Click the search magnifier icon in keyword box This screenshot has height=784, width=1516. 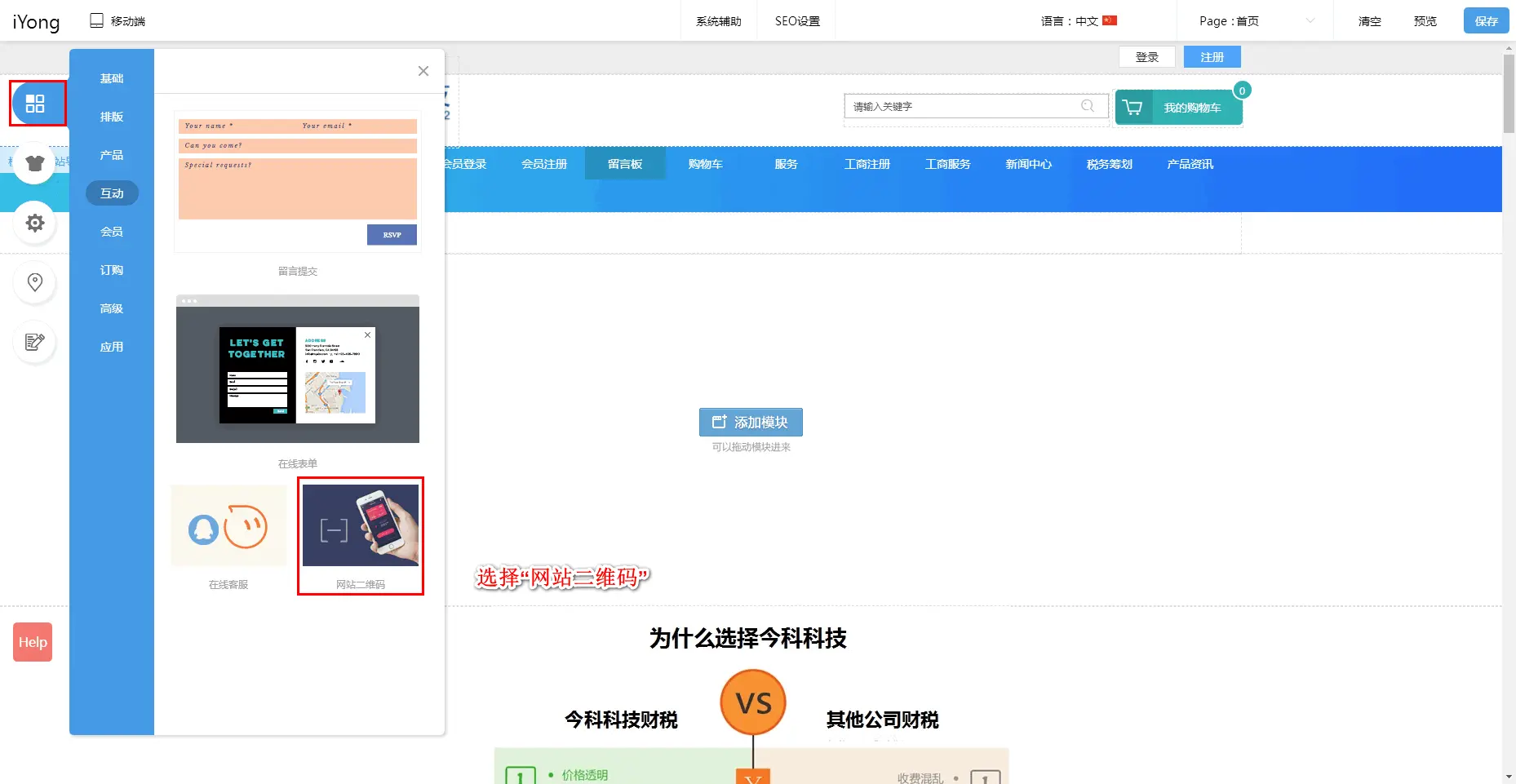click(x=1087, y=106)
